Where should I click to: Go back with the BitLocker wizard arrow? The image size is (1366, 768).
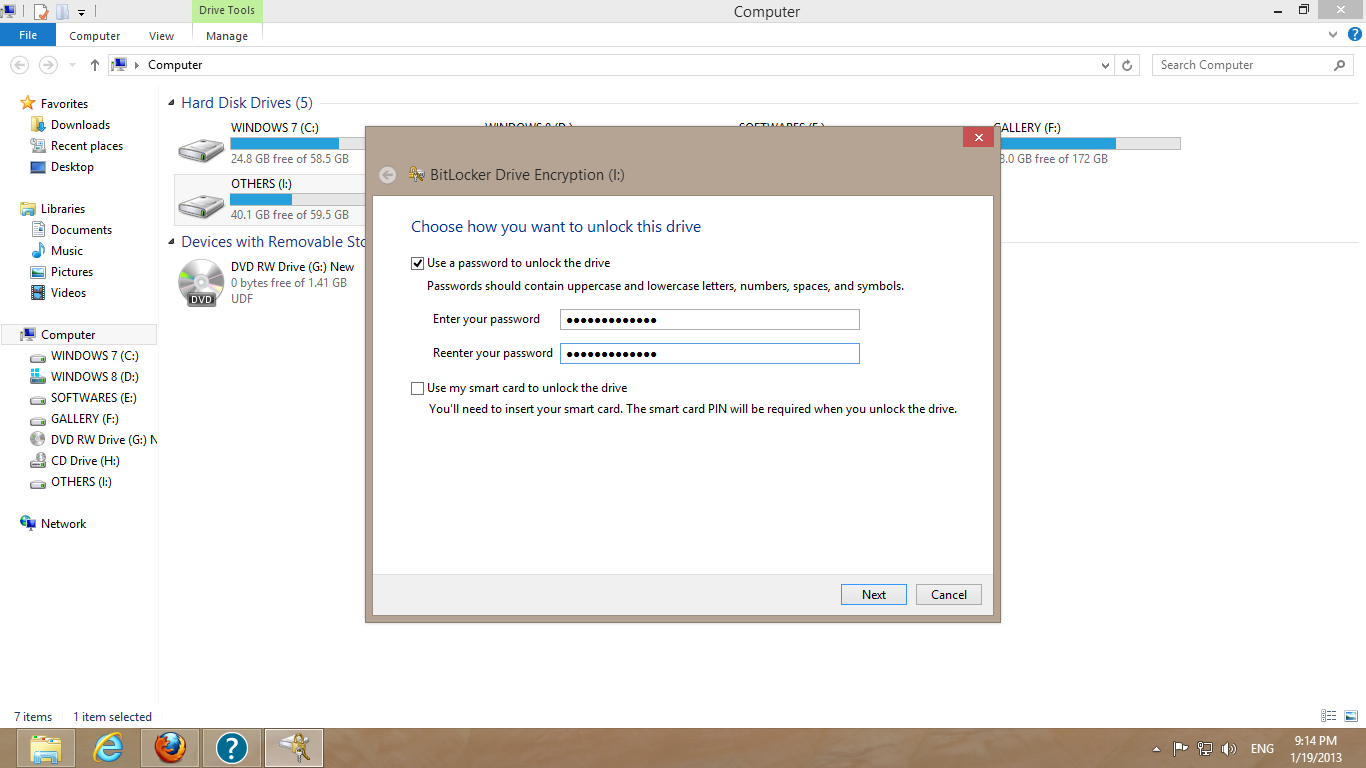point(388,175)
